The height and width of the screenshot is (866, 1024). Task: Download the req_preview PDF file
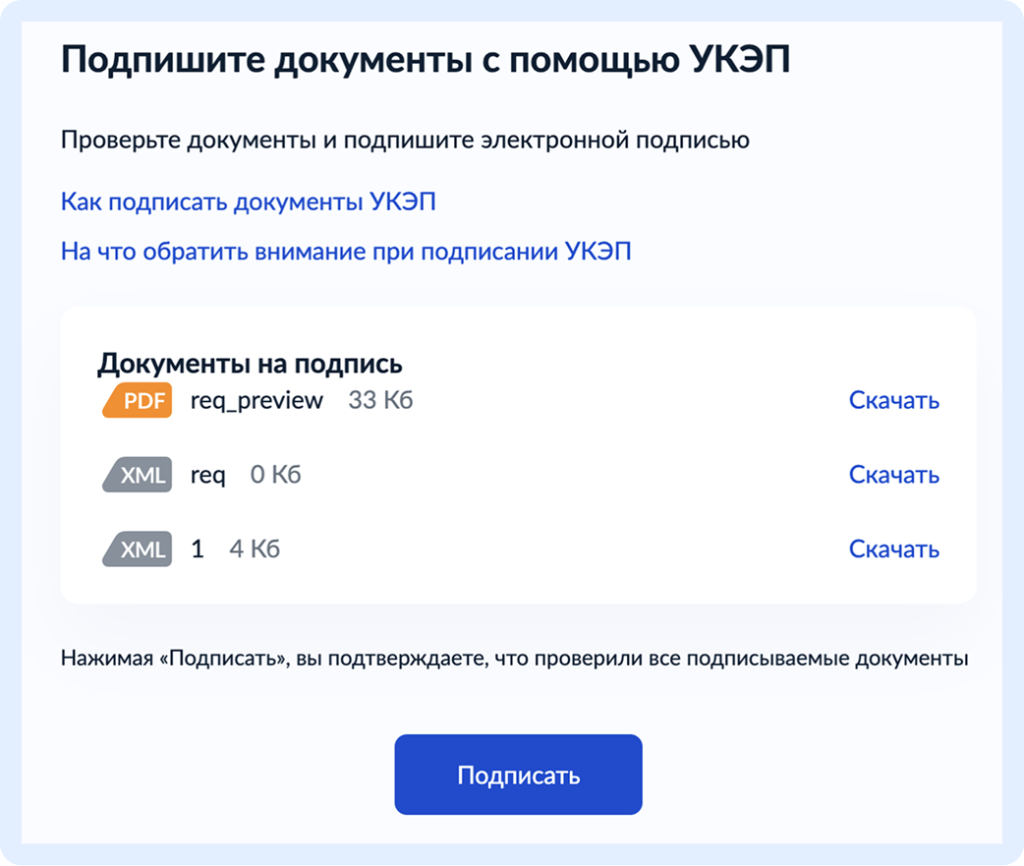893,400
